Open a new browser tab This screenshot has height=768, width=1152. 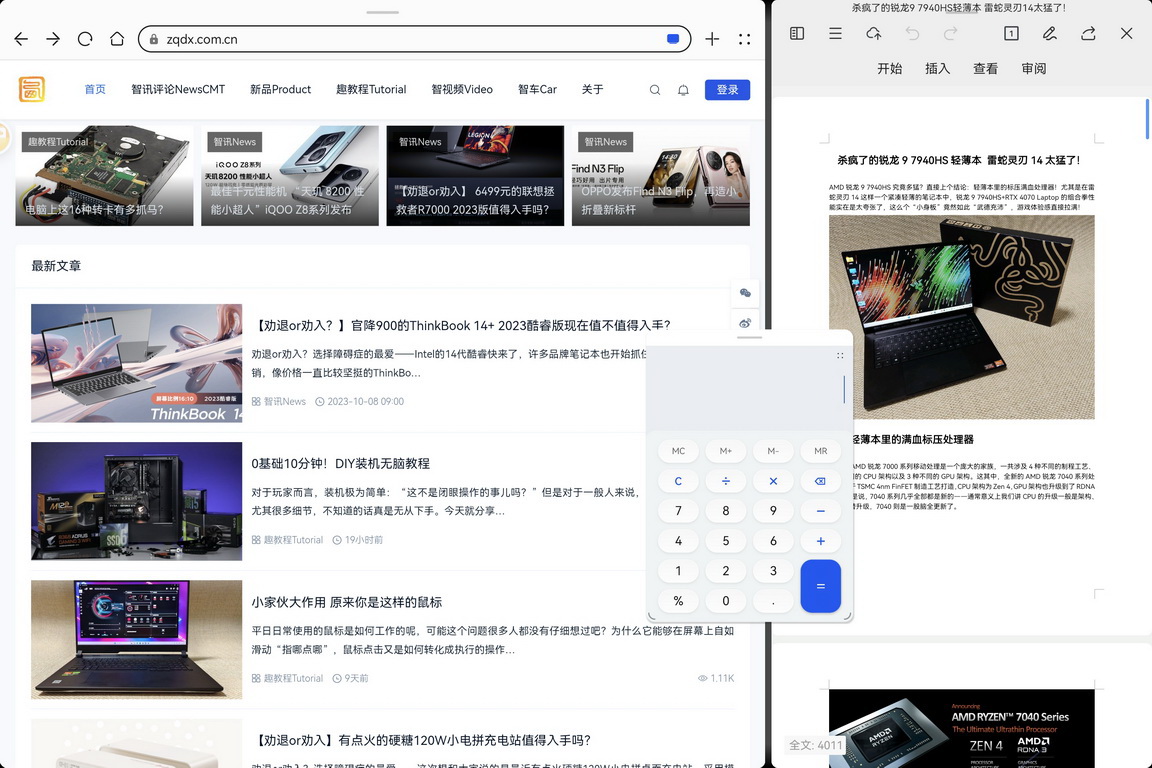click(712, 39)
